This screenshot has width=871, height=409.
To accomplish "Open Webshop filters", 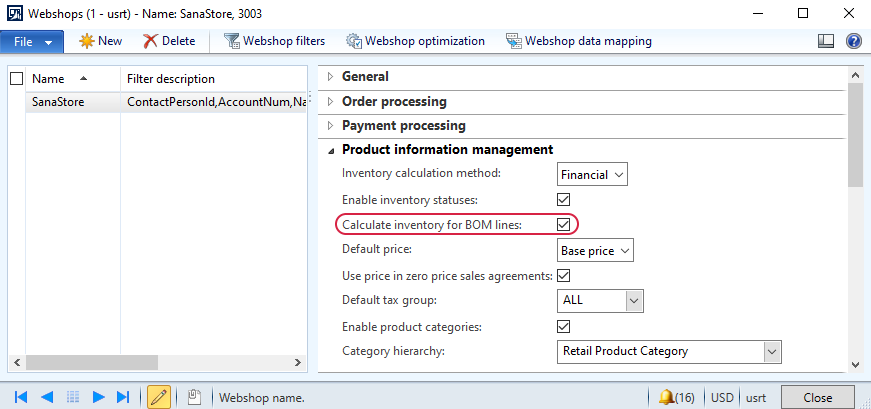I will [274, 41].
